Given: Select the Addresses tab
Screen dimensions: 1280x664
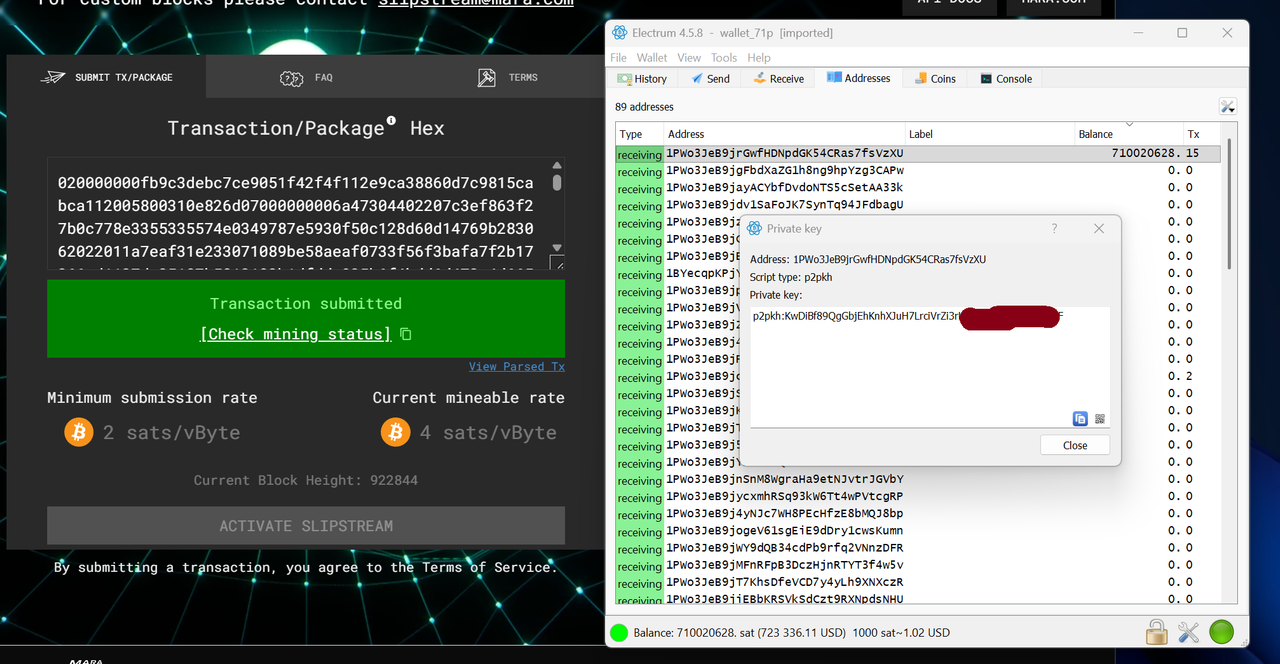Looking at the screenshot, I should tap(859, 78).
